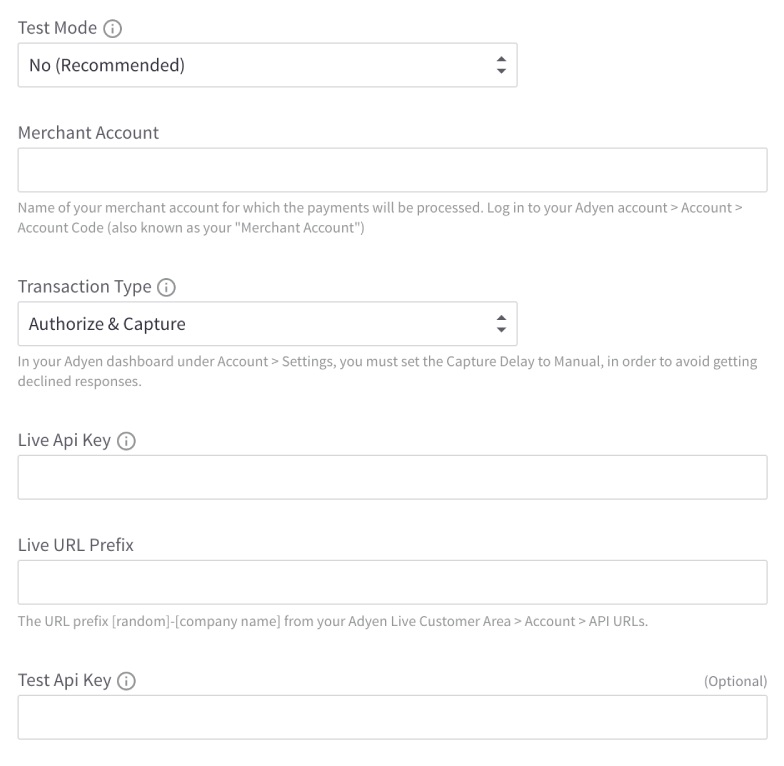Click the Merchant Account label
Viewport: 784px width, 766px height.
(x=88, y=133)
